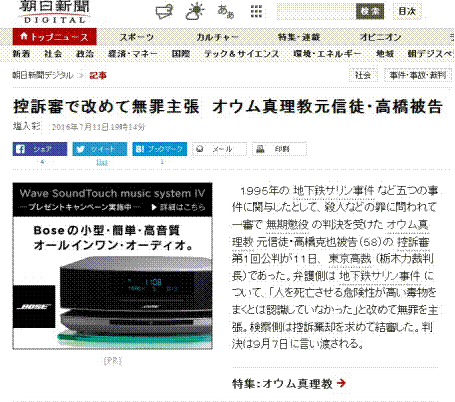The image size is (455, 402).
Task: Select 政治 in sub-navigation
Action: [85, 54]
